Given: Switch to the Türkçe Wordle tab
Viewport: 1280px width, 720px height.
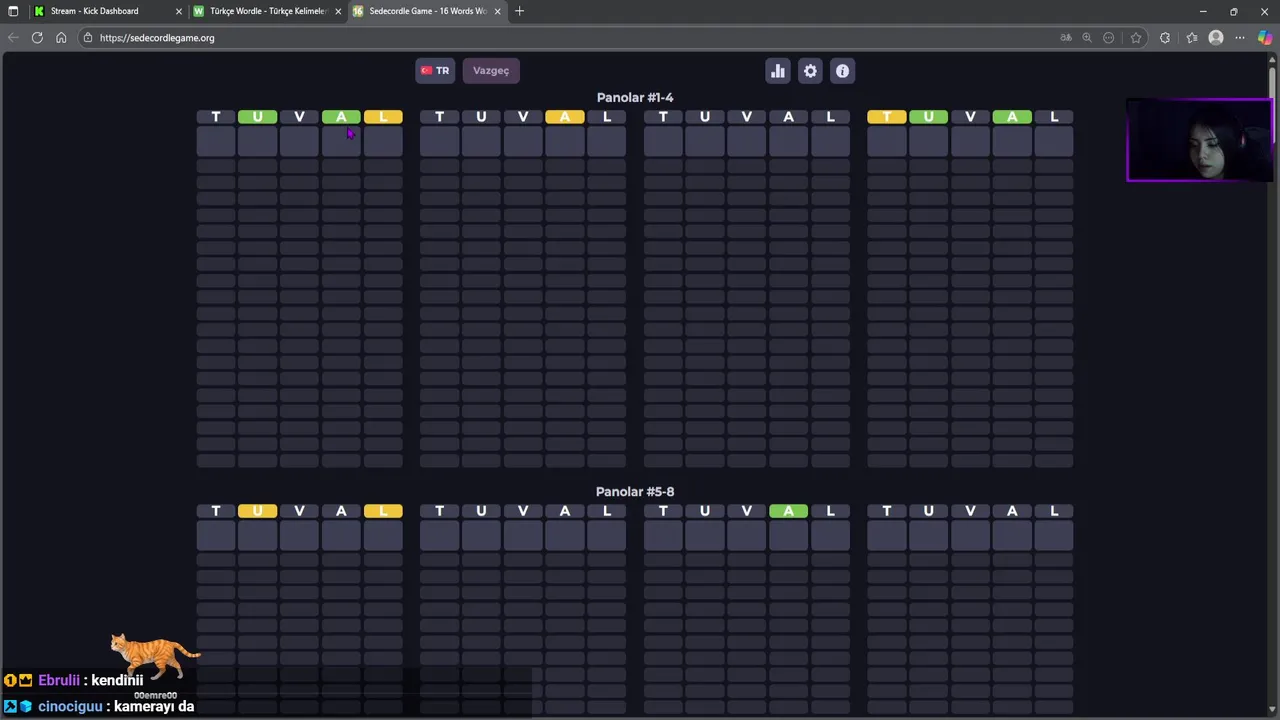Looking at the screenshot, I should point(267,11).
